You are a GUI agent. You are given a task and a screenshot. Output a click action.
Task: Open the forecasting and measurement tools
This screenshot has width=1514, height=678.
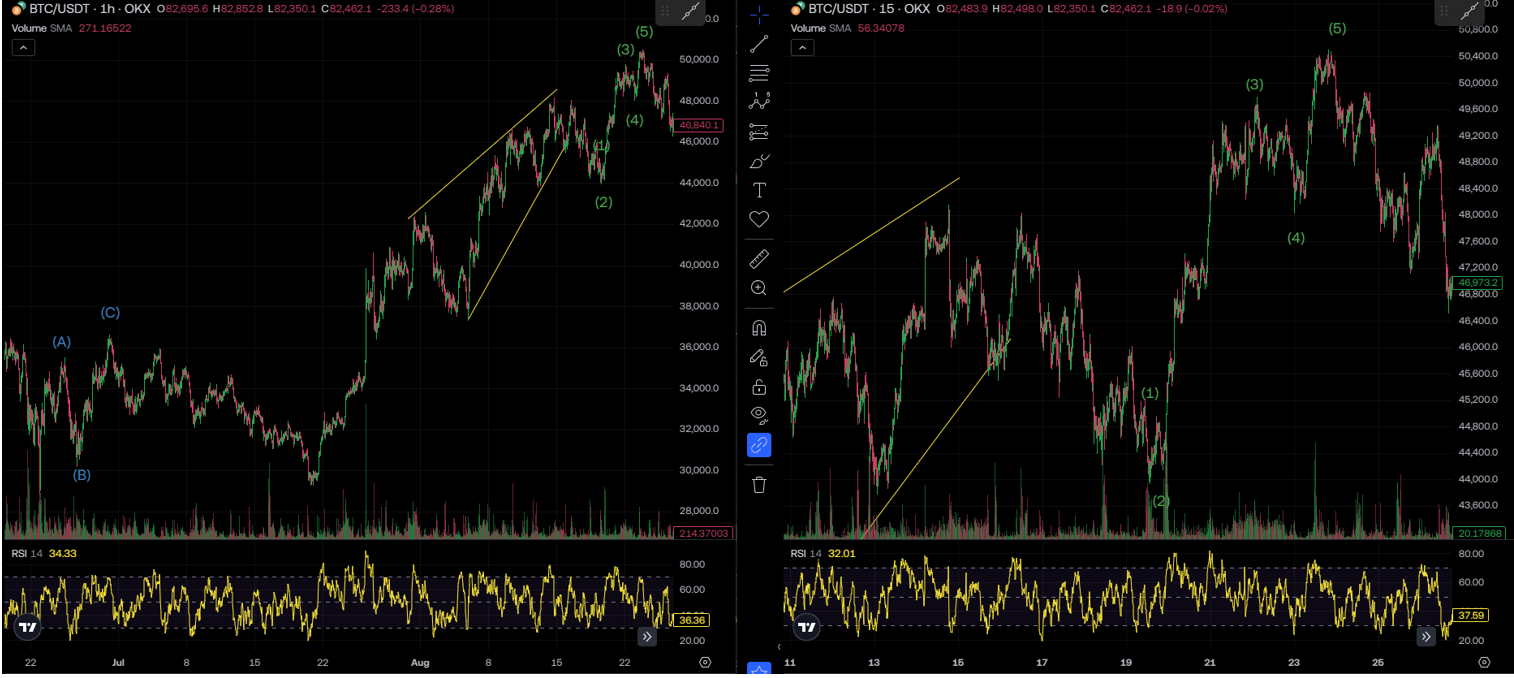[x=759, y=131]
